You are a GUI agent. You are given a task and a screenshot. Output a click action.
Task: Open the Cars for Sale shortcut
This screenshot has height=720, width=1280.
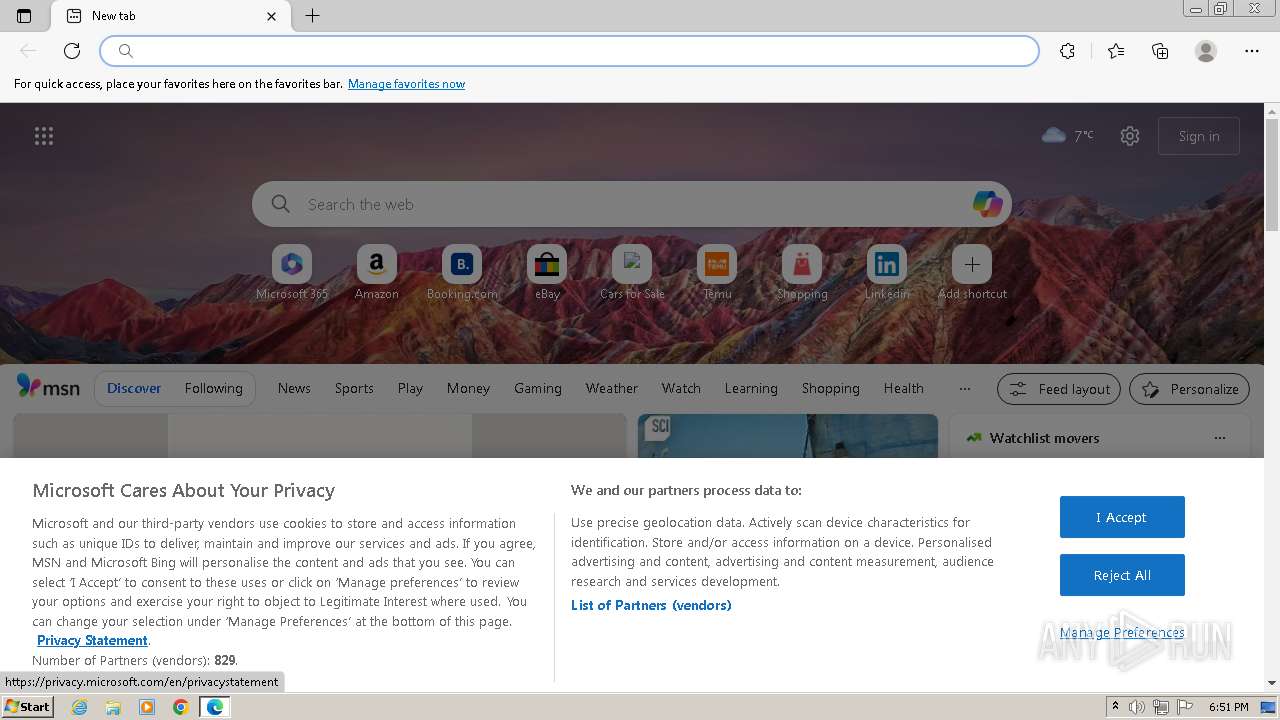[632, 272]
